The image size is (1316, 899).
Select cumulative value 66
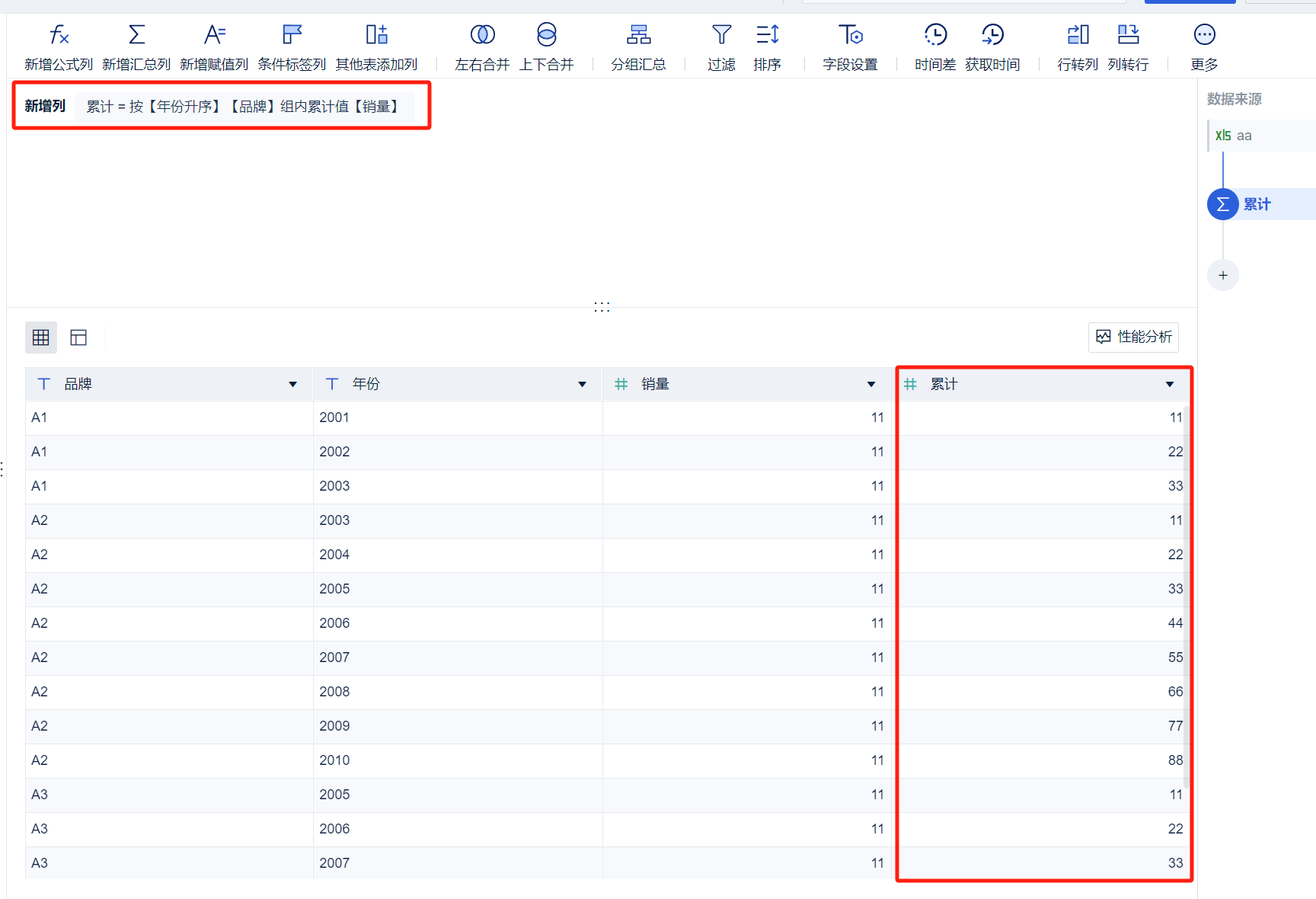point(1042,692)
